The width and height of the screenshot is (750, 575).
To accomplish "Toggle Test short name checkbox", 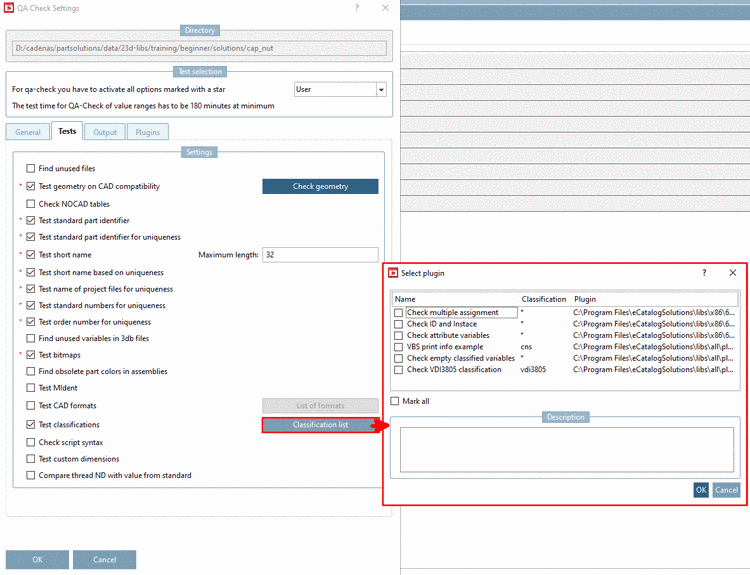I will point(31,254).
